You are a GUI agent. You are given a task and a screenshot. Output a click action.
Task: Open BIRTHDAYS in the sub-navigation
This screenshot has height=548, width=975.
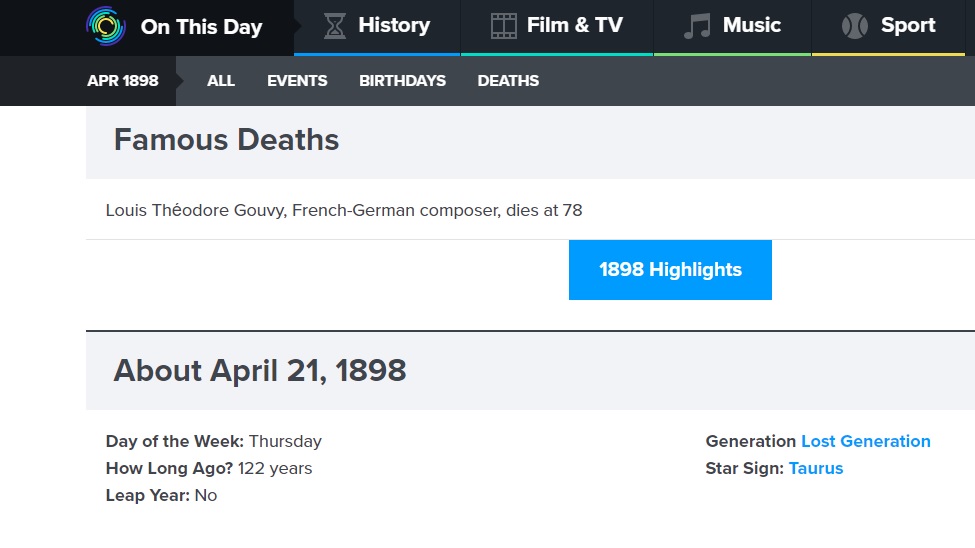tap(402, 81)
